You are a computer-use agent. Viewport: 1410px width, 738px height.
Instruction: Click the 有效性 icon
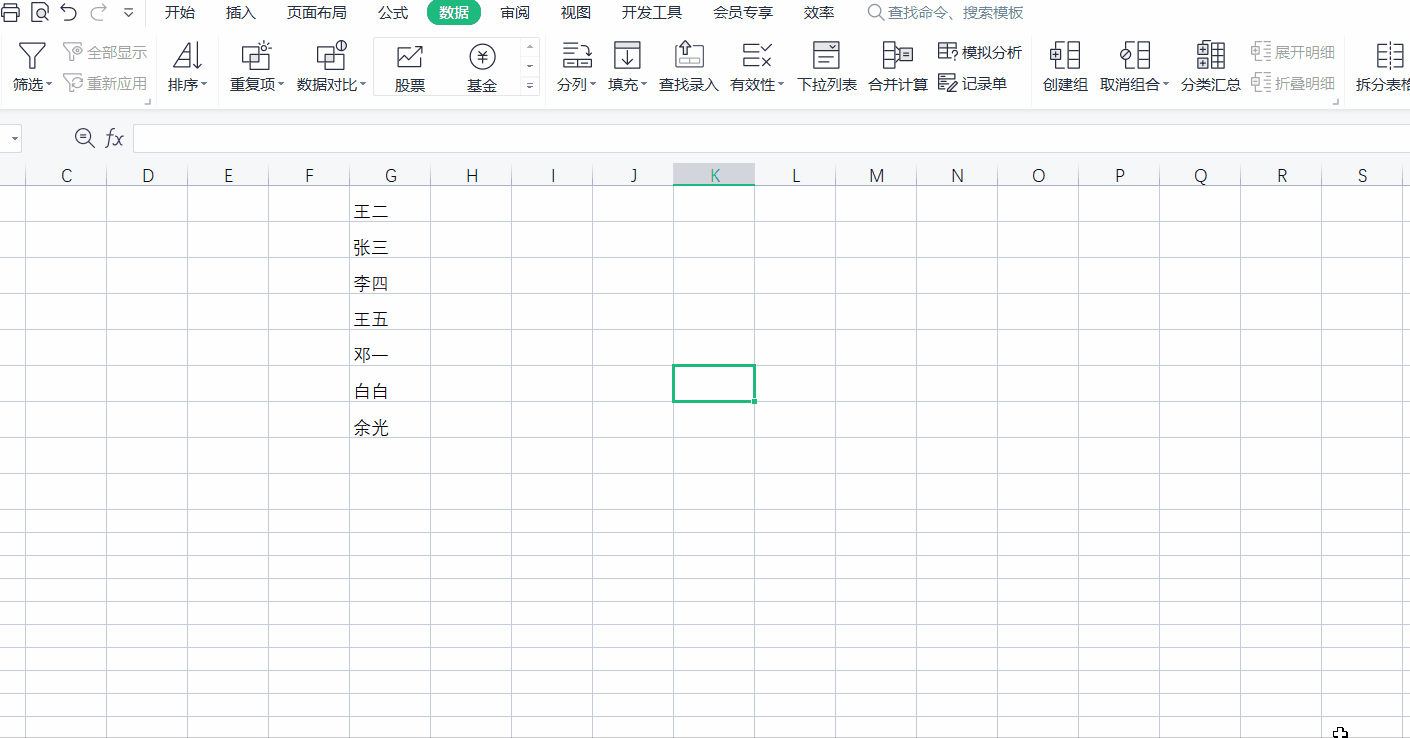(757, 56)
